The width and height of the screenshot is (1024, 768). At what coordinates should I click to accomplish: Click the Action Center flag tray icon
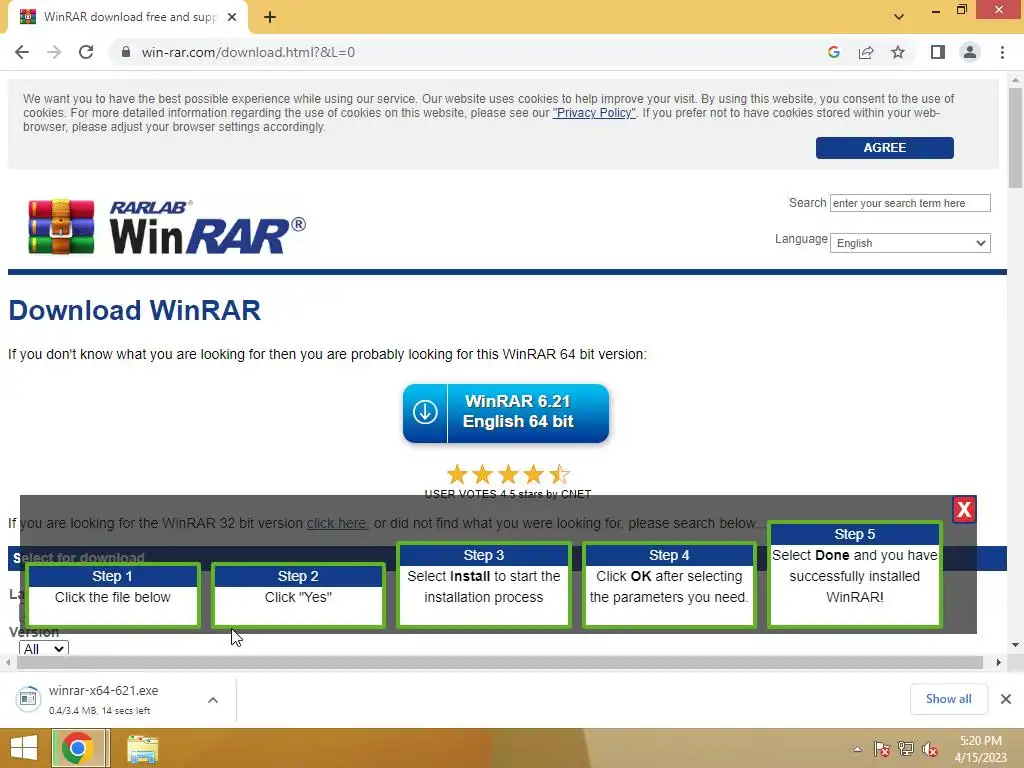(882, 749)
